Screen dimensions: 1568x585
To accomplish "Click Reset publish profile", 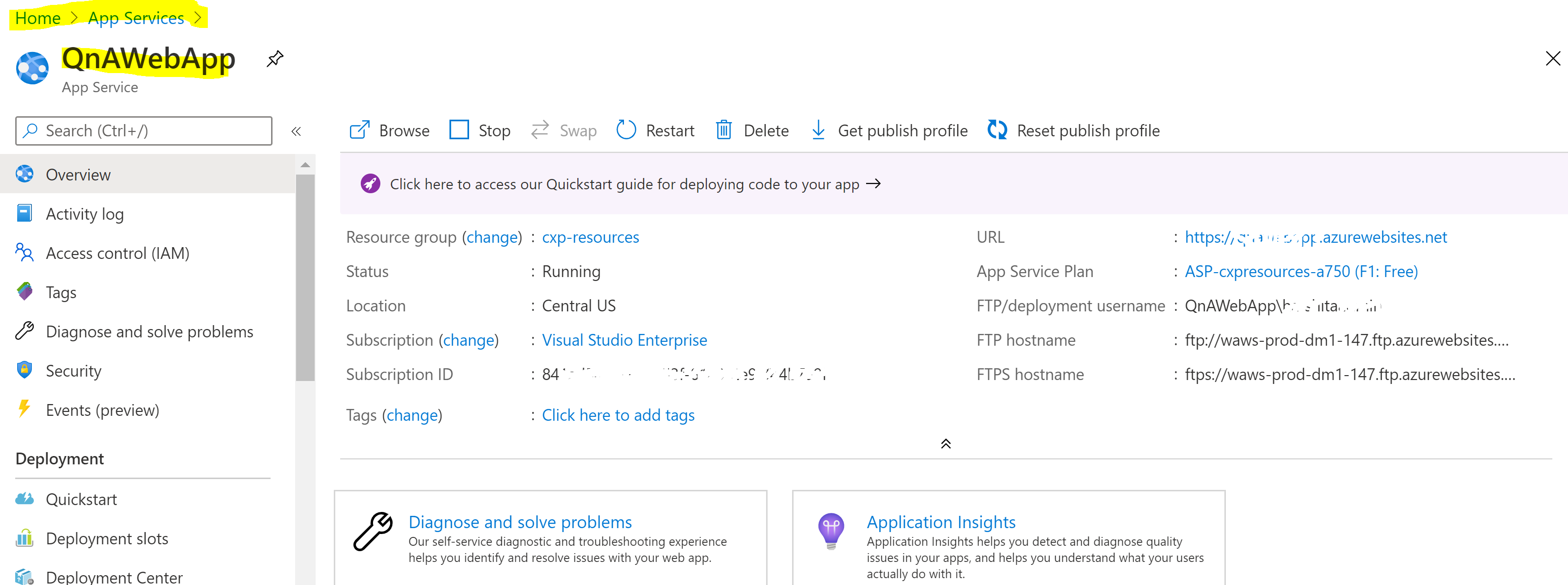I will tap(1074, 130).
